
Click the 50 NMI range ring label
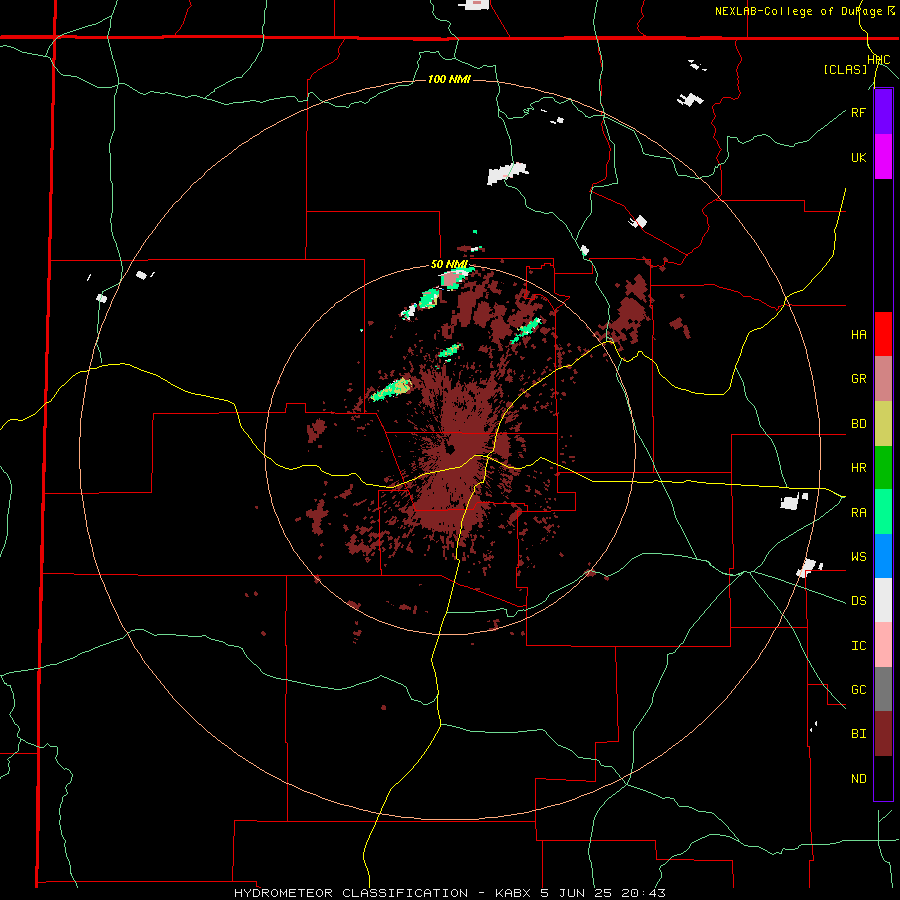click(449, 264)
